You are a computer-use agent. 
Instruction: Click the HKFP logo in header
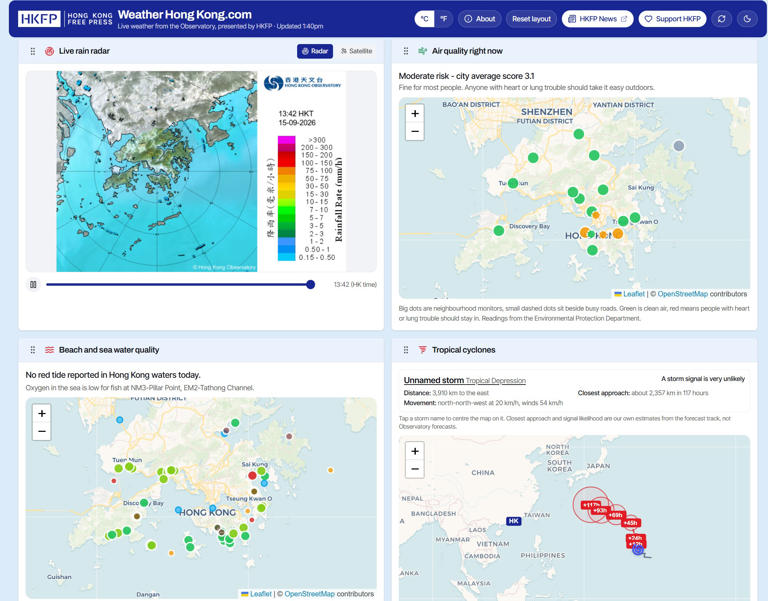tap(65, 19)
